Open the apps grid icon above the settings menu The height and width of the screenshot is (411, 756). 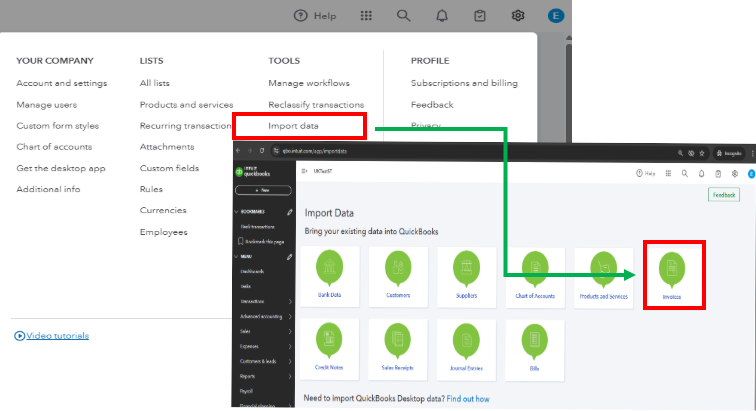tap(366, 16)
